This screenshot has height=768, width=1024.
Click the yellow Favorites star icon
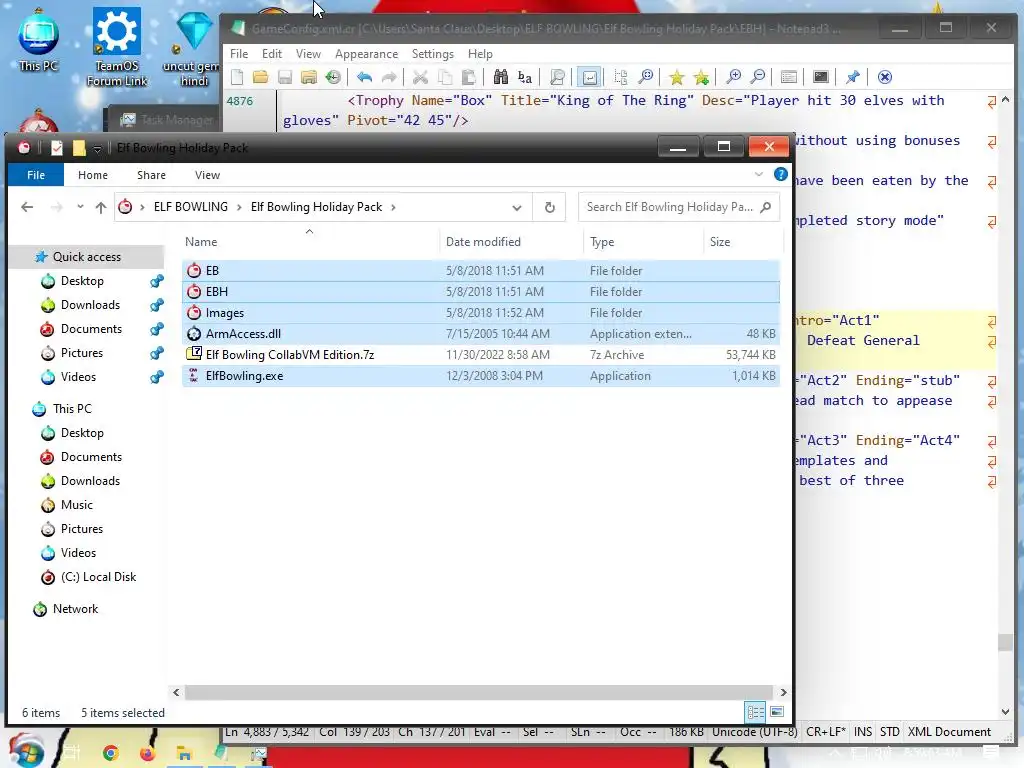coord(677,77)
